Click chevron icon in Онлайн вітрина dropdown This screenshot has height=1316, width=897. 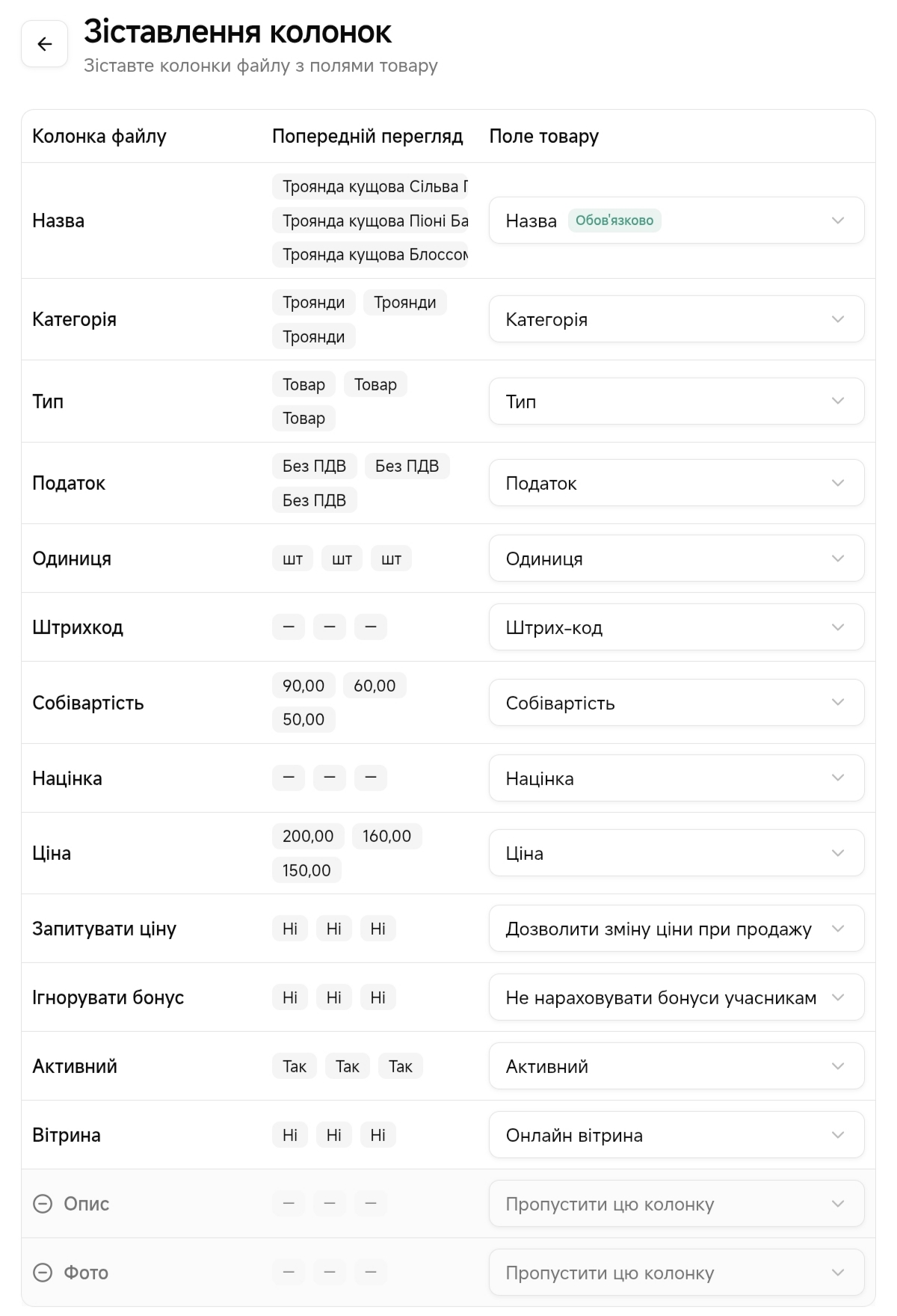point(838,1135)
